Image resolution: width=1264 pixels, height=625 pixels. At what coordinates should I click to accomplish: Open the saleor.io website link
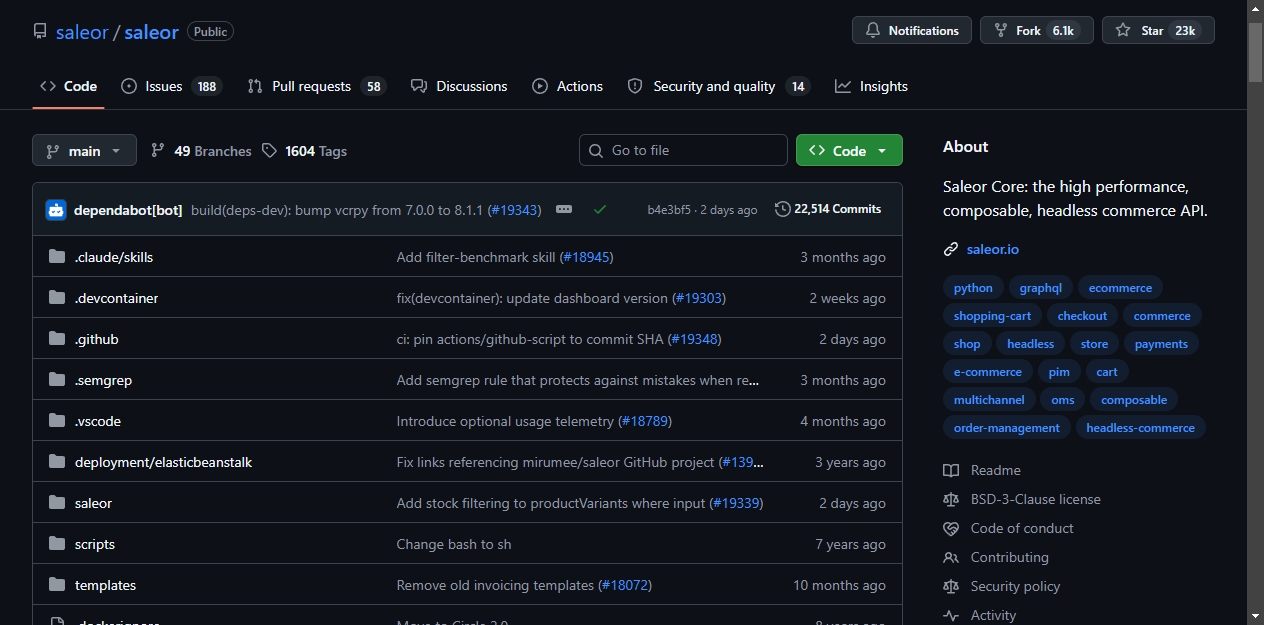993,249
